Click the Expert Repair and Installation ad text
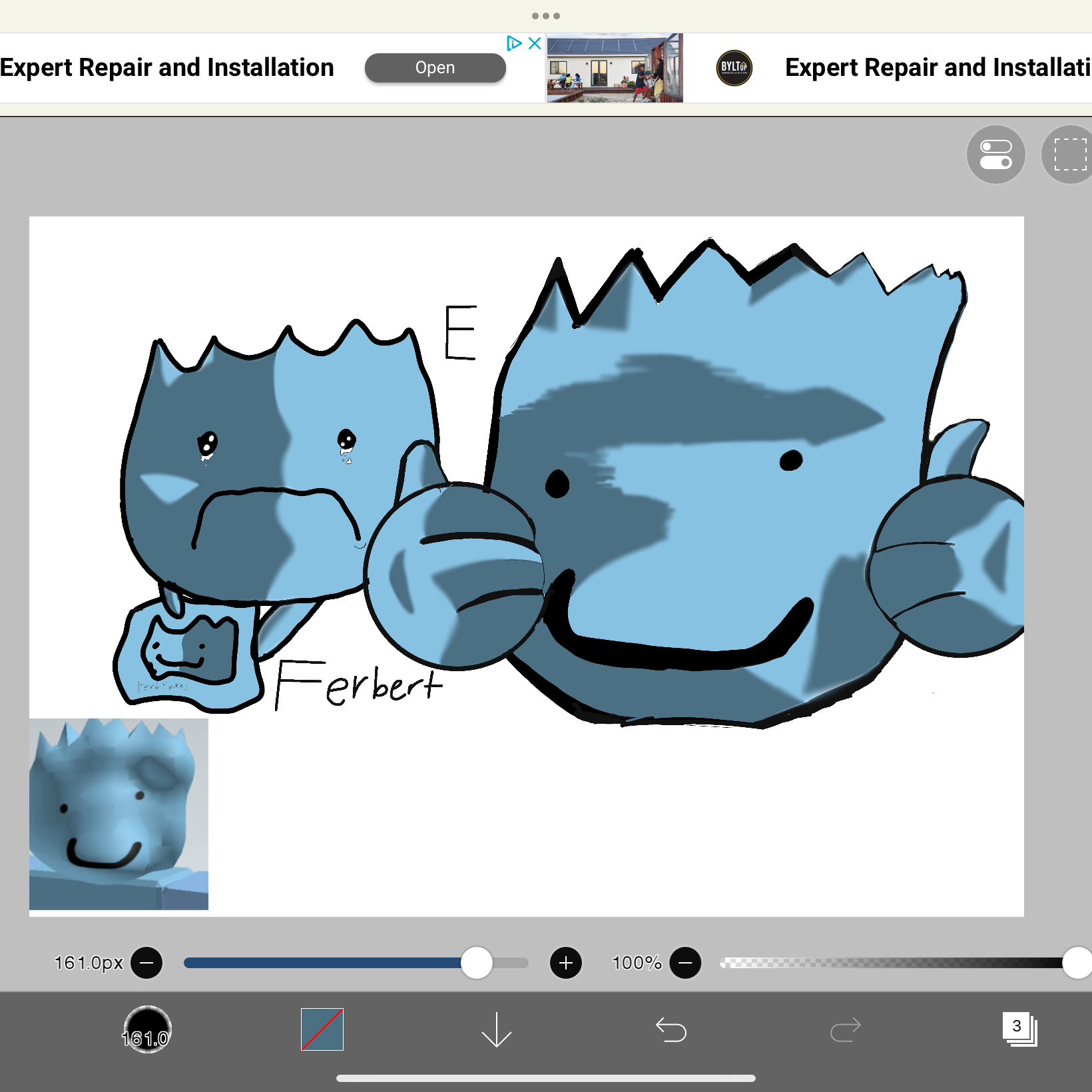Screen dimensions: 1092x1092 coord(166,68)
